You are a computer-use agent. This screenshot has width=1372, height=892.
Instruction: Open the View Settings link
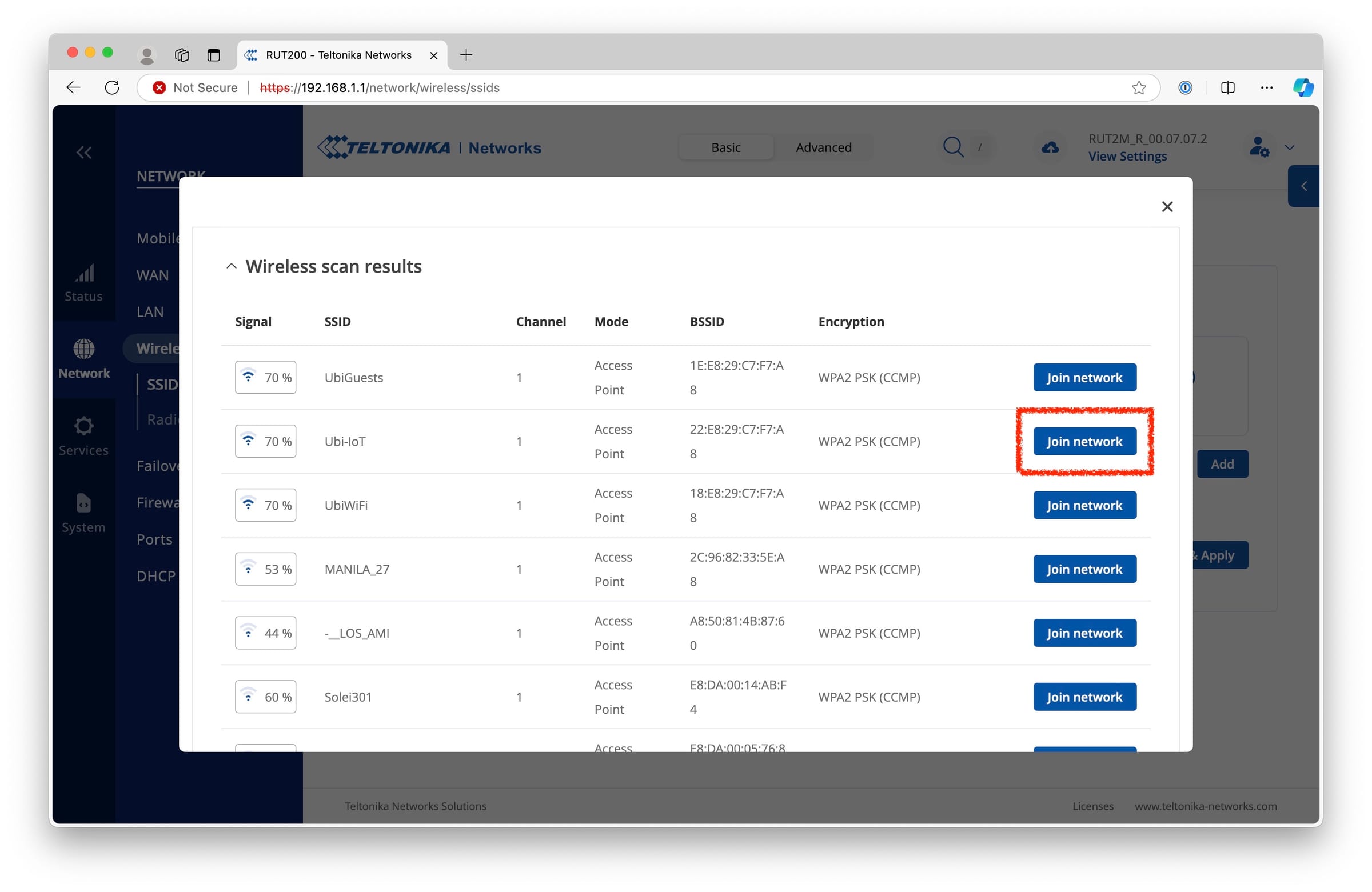[x=1127, y=157]
